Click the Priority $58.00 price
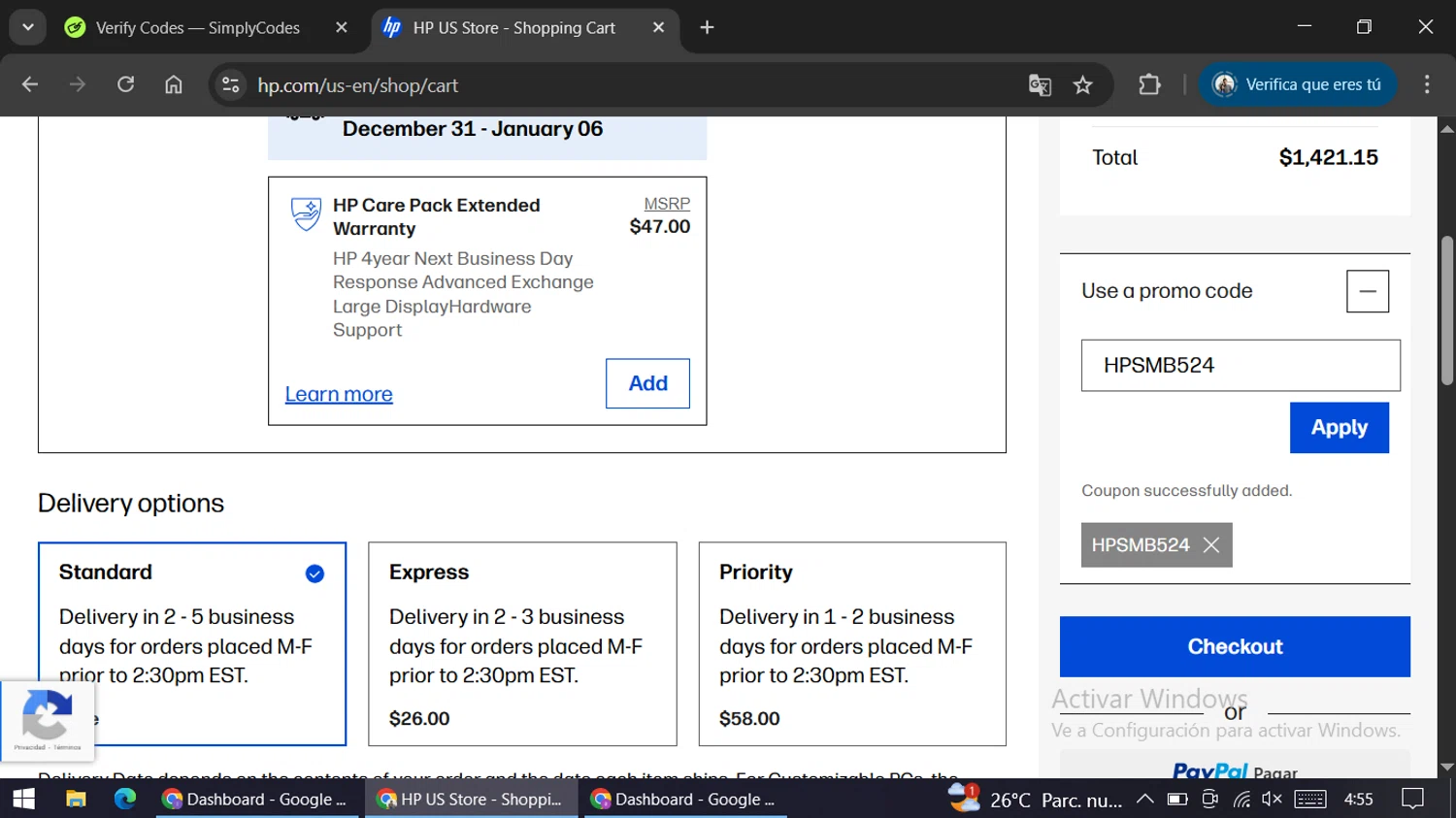The width and height of the screenshot is (1456, 818). [749, 719]
